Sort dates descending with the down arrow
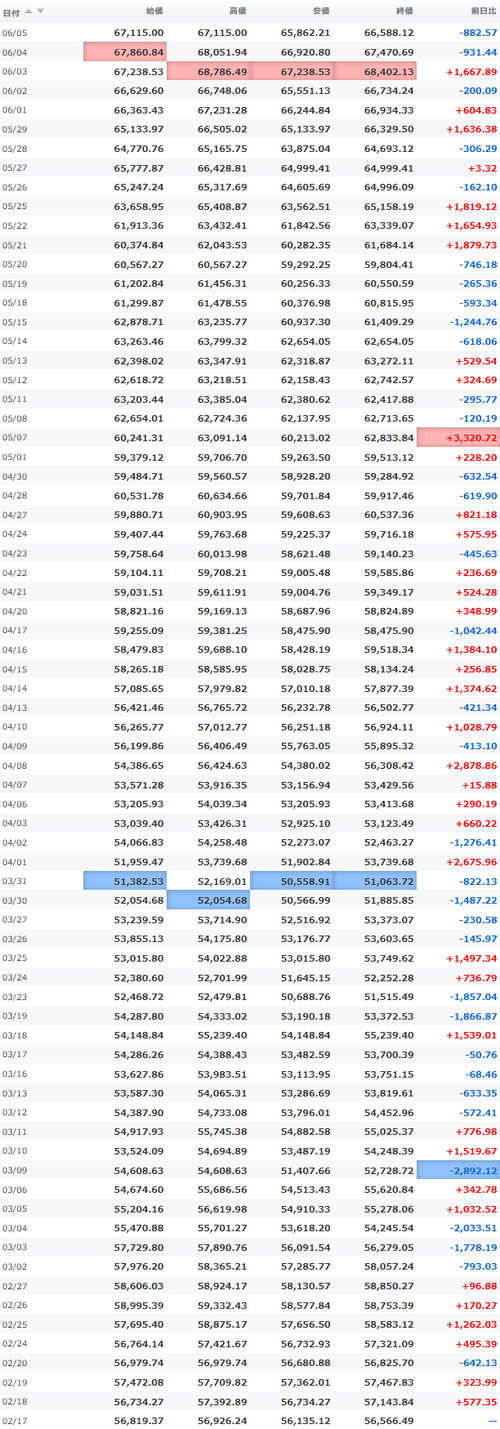The height and width of the screenshot is (1429, 500). click(41, 11)
